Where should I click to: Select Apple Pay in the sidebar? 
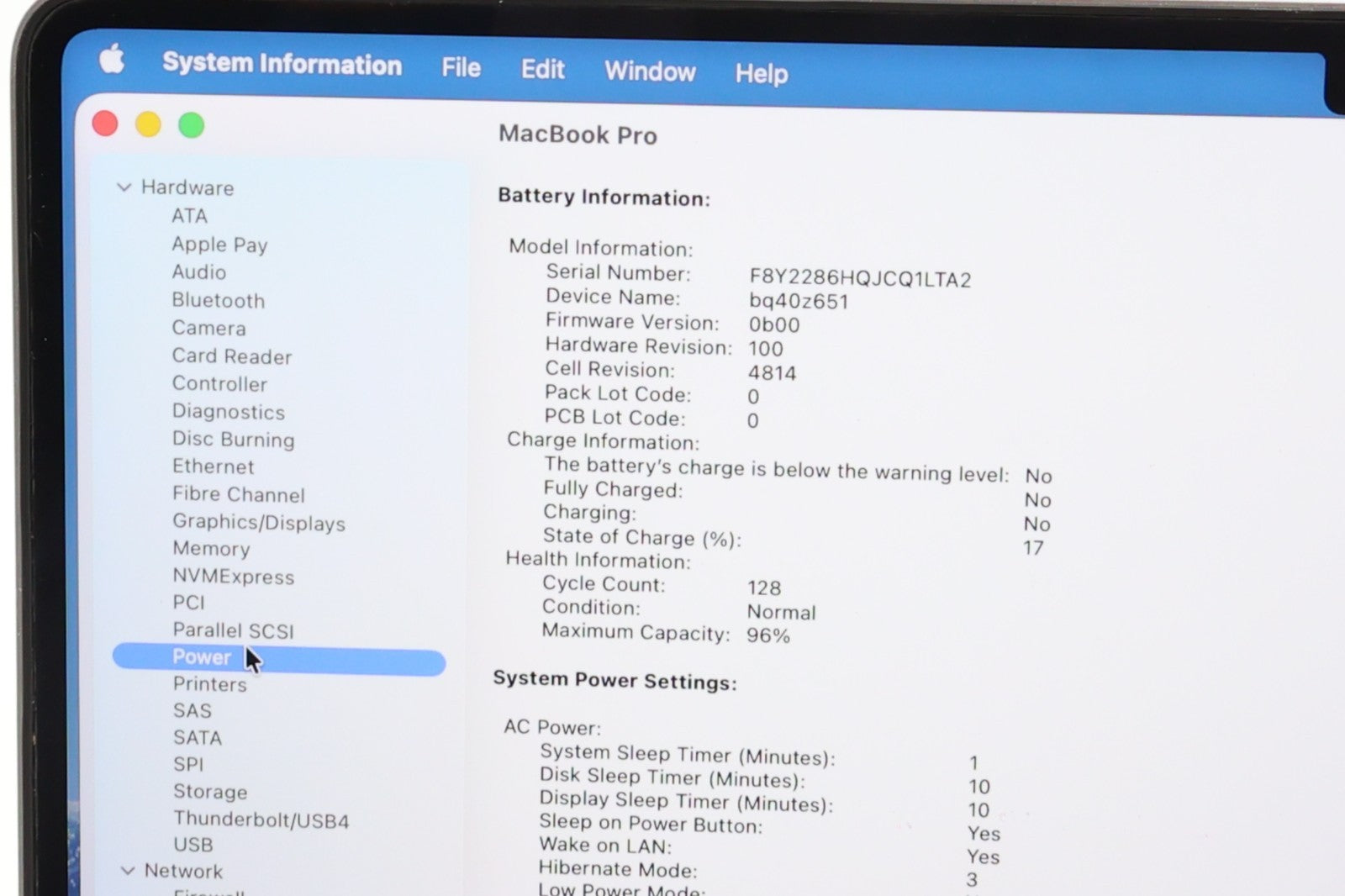pos(219,245)
